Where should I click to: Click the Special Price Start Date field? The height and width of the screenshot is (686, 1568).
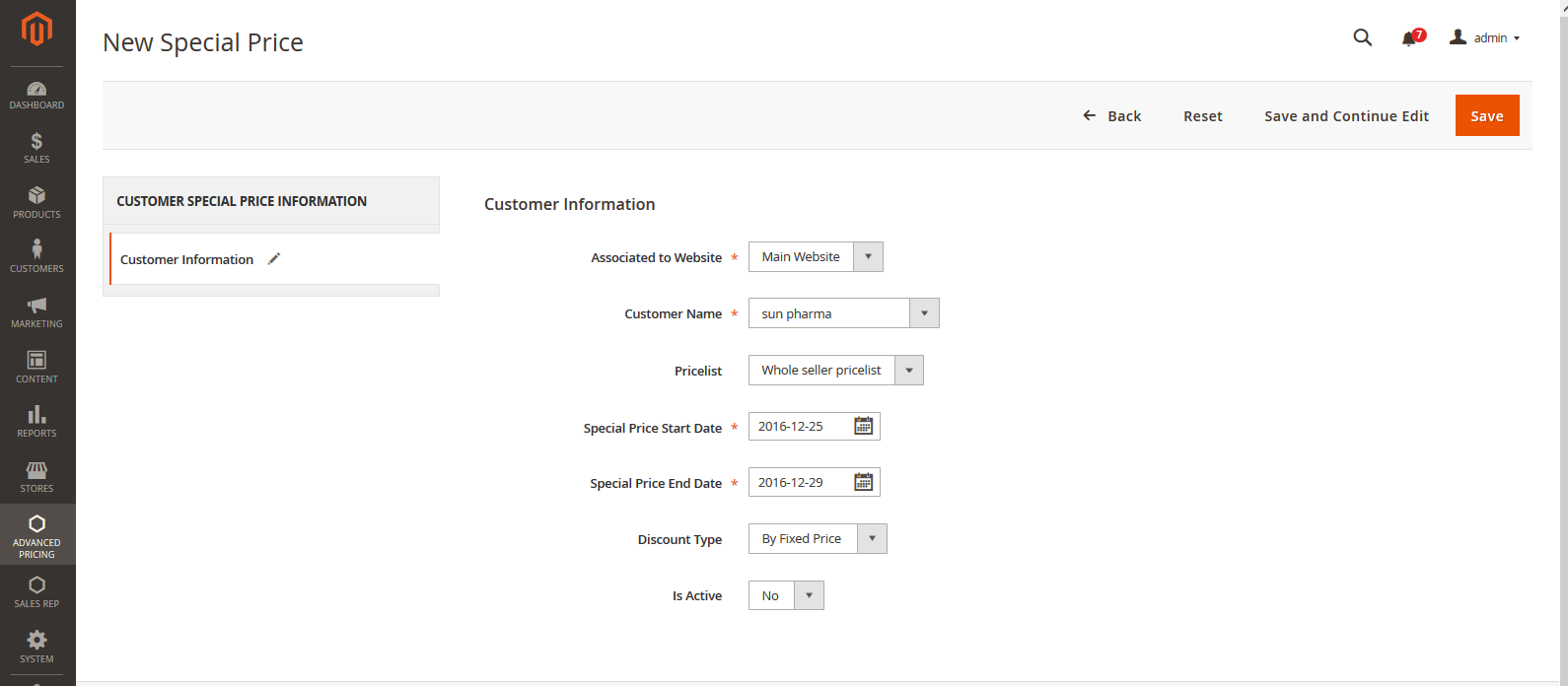point(814,426)
